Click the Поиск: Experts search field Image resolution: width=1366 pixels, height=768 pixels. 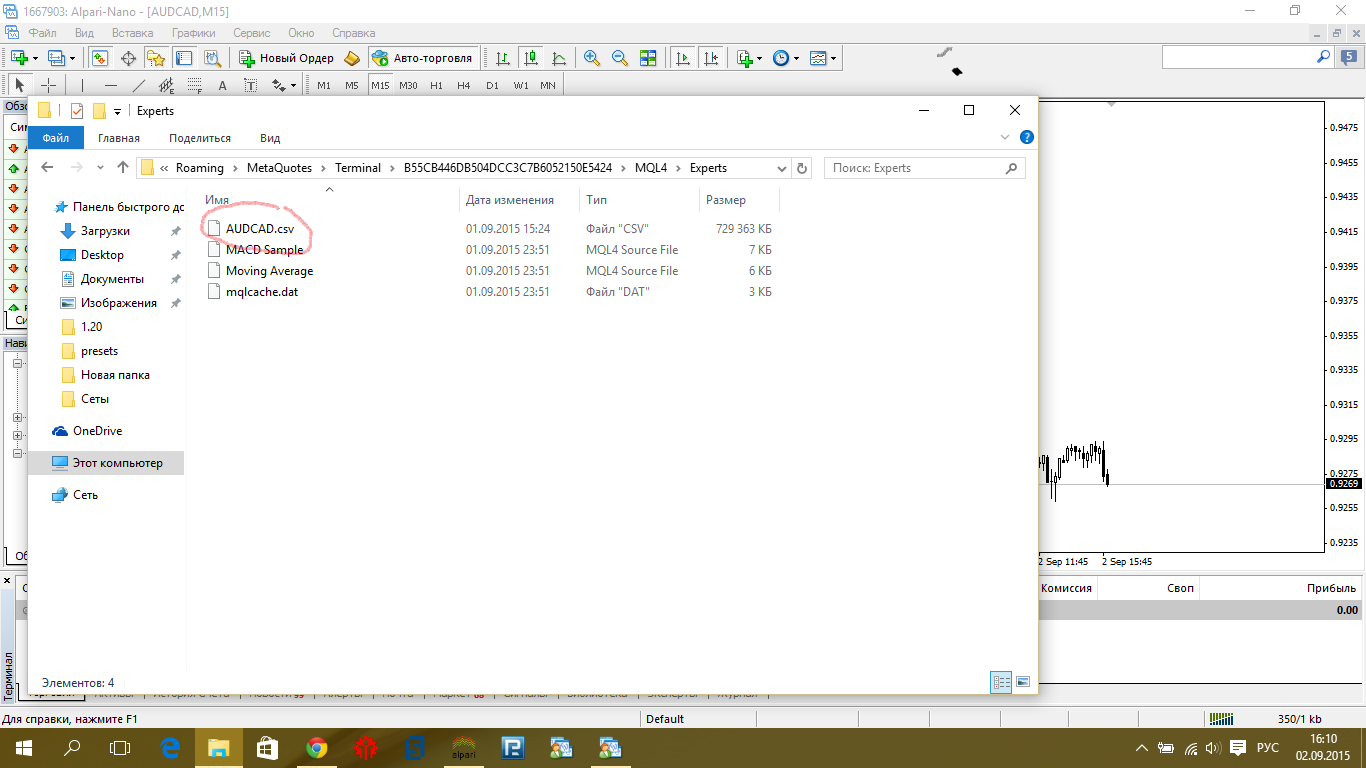pos(925,168)
